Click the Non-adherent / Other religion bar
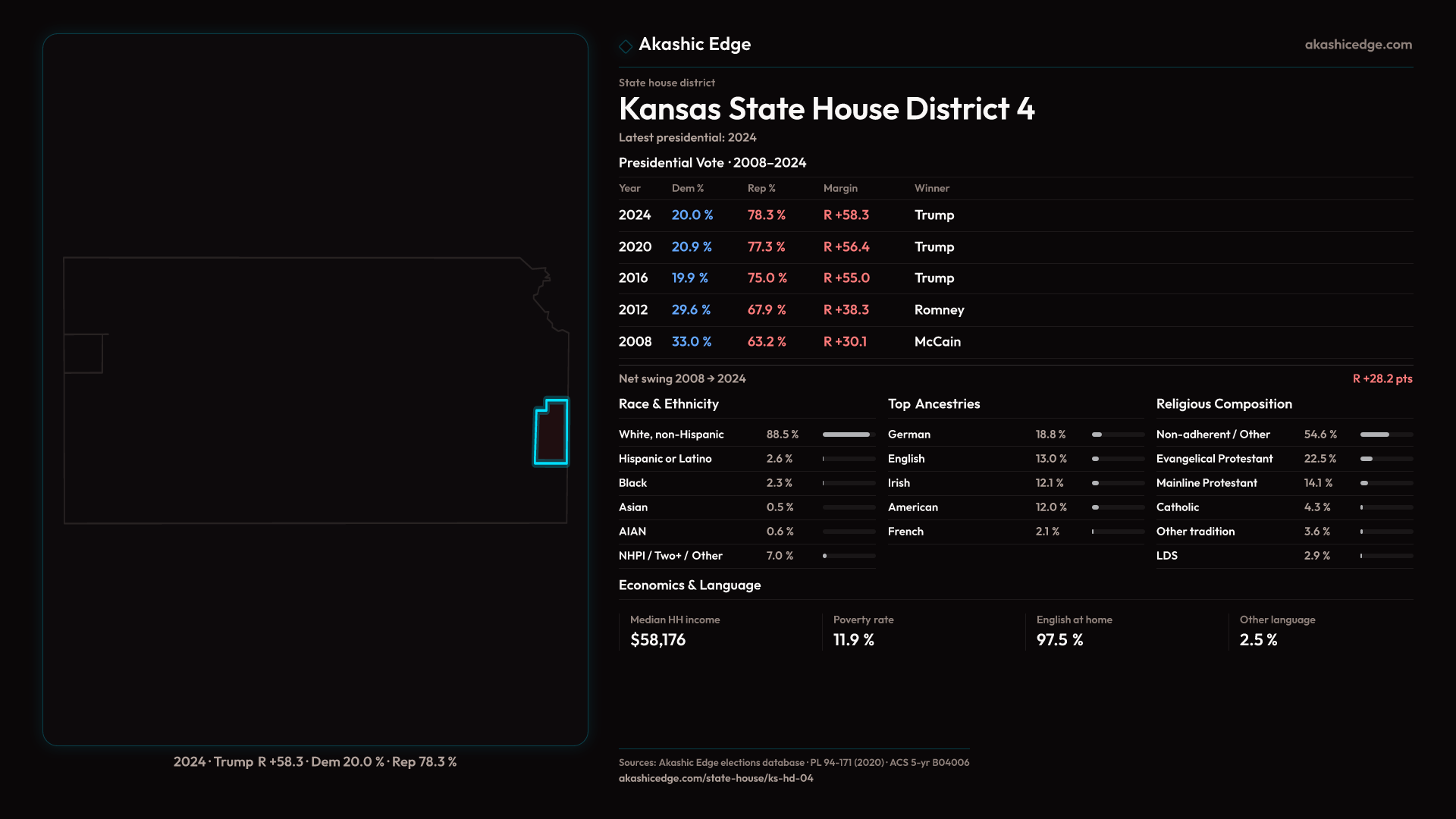 click(1385, 435)
